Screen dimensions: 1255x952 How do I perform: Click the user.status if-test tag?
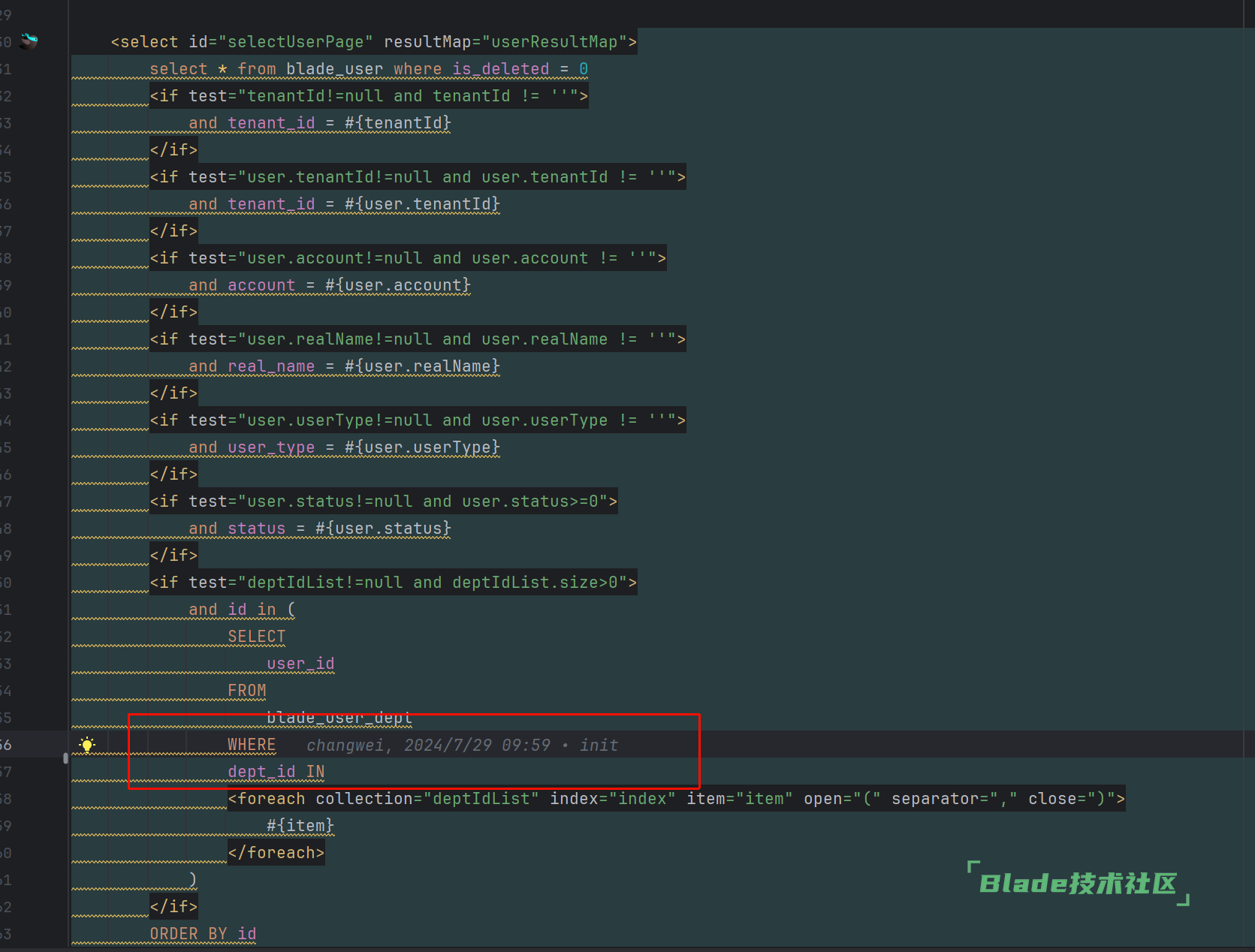point(383,502)
